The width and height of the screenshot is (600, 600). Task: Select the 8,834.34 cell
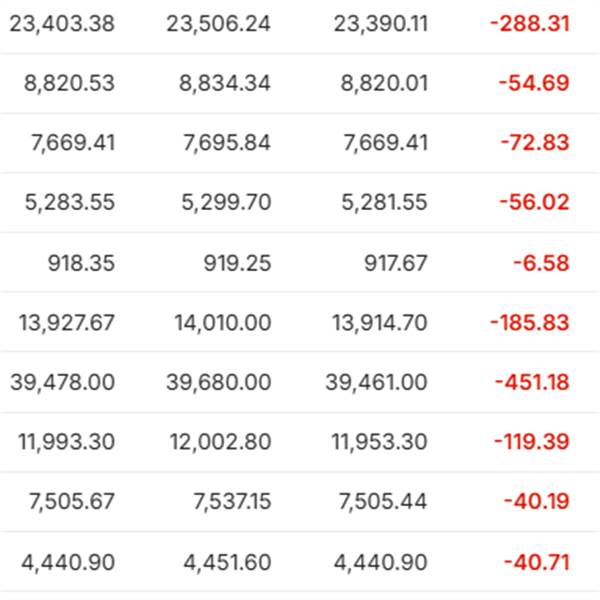tap(225, 83)
